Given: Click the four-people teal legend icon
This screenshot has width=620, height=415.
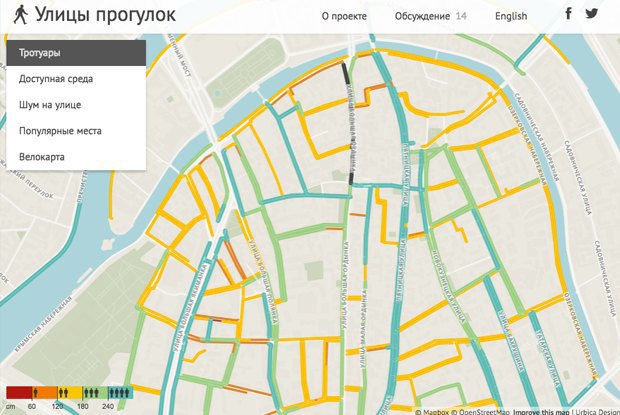Looking at the screenshot, I should coord(120,393).
